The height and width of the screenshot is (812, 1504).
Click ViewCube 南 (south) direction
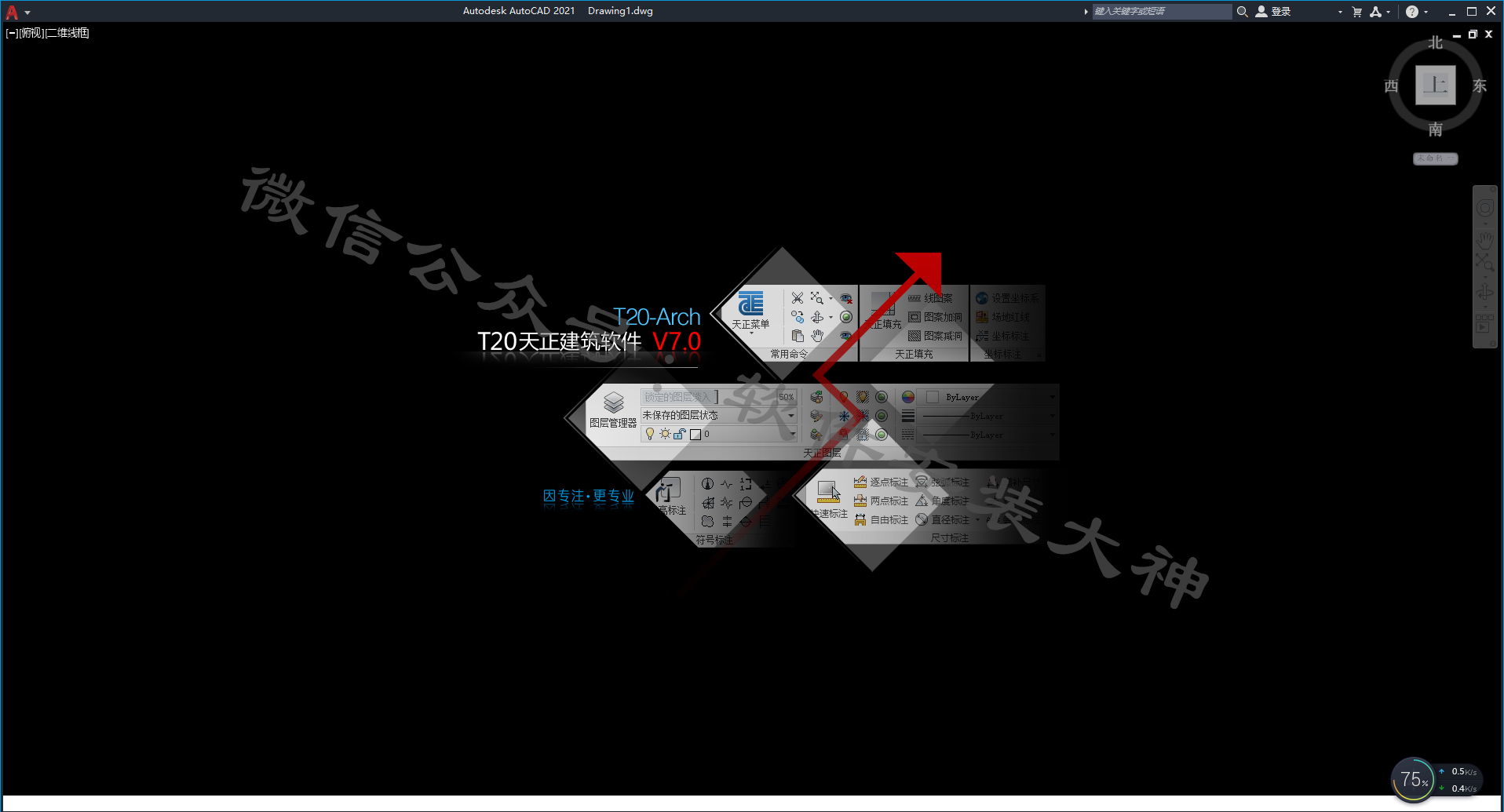1436,129
